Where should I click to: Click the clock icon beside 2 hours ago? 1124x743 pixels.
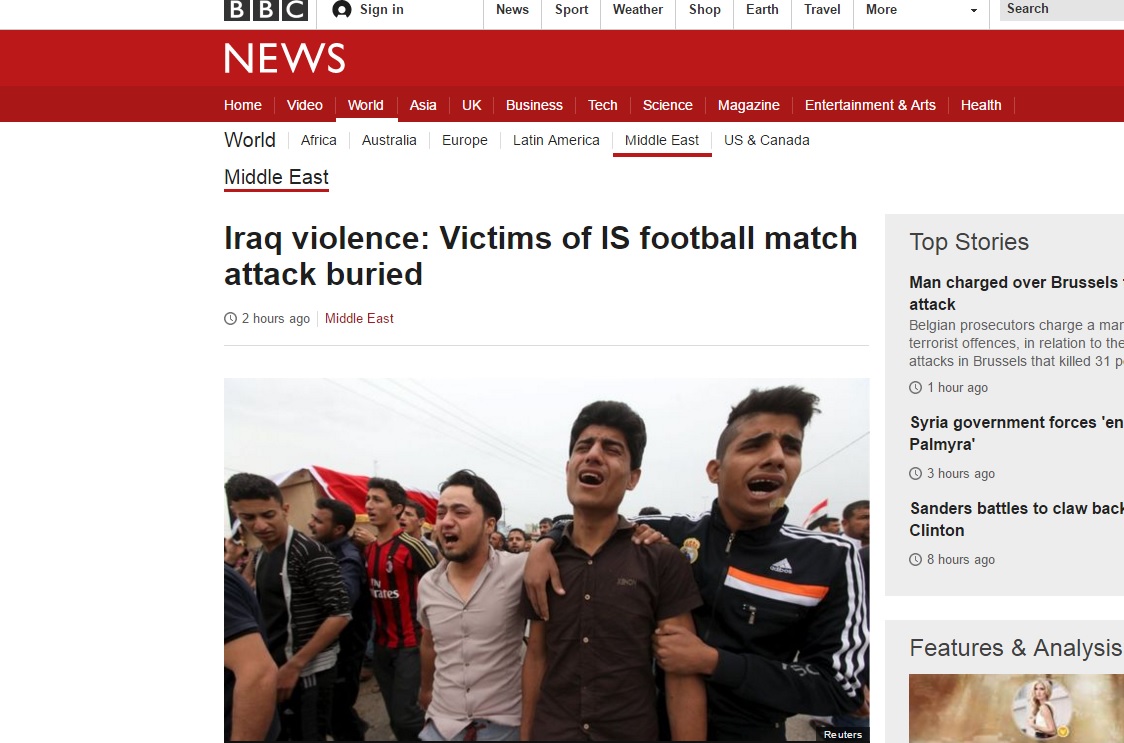point(230,318)
